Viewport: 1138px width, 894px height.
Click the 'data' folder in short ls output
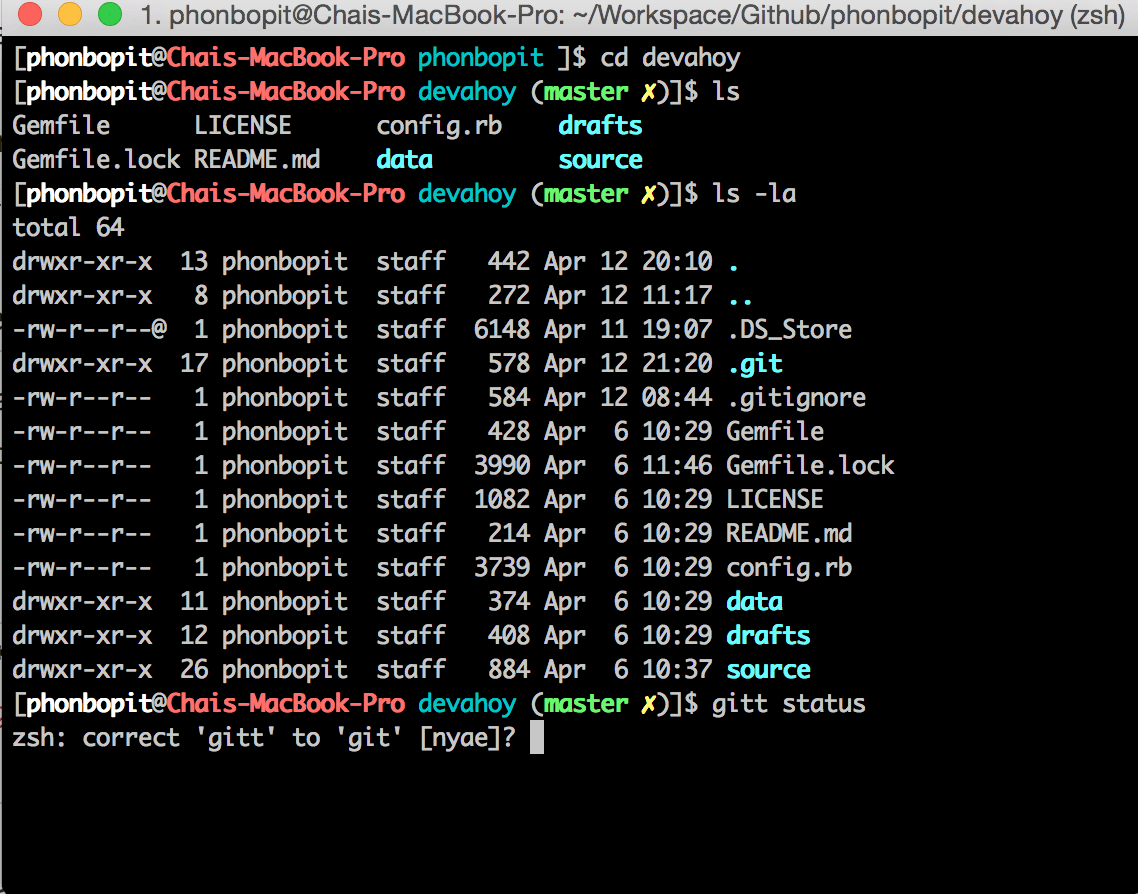pos(404,160)
